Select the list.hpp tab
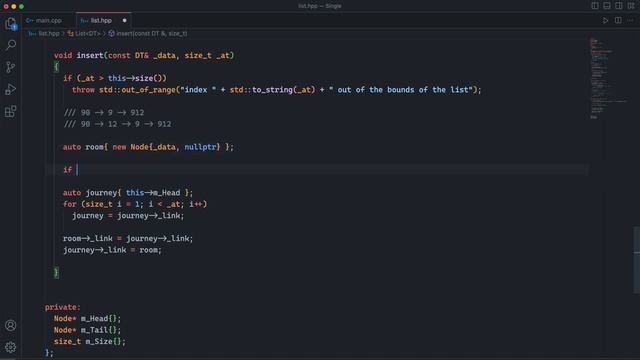 click(101, 20)
